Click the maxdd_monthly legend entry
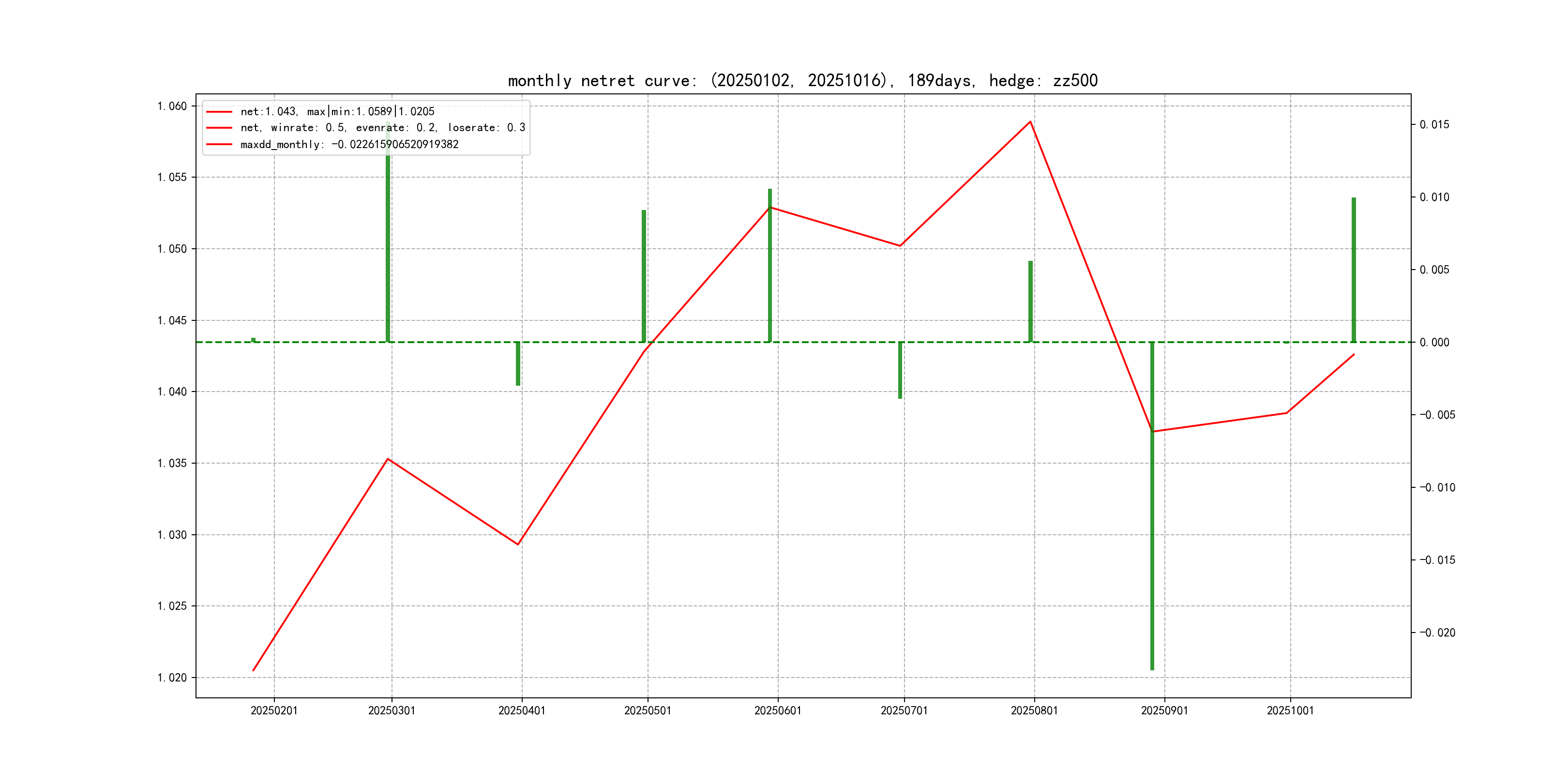Viewport: 1568px width, 784px height. pos(349,145)
